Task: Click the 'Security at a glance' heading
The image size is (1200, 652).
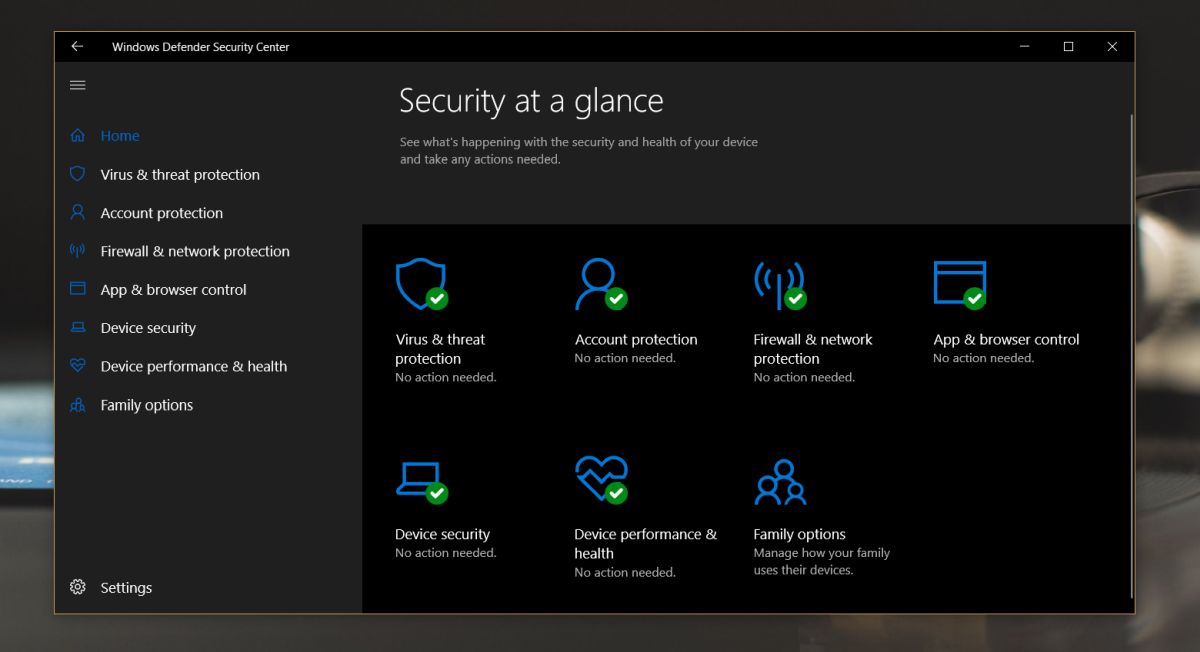Action: point(531,101)
